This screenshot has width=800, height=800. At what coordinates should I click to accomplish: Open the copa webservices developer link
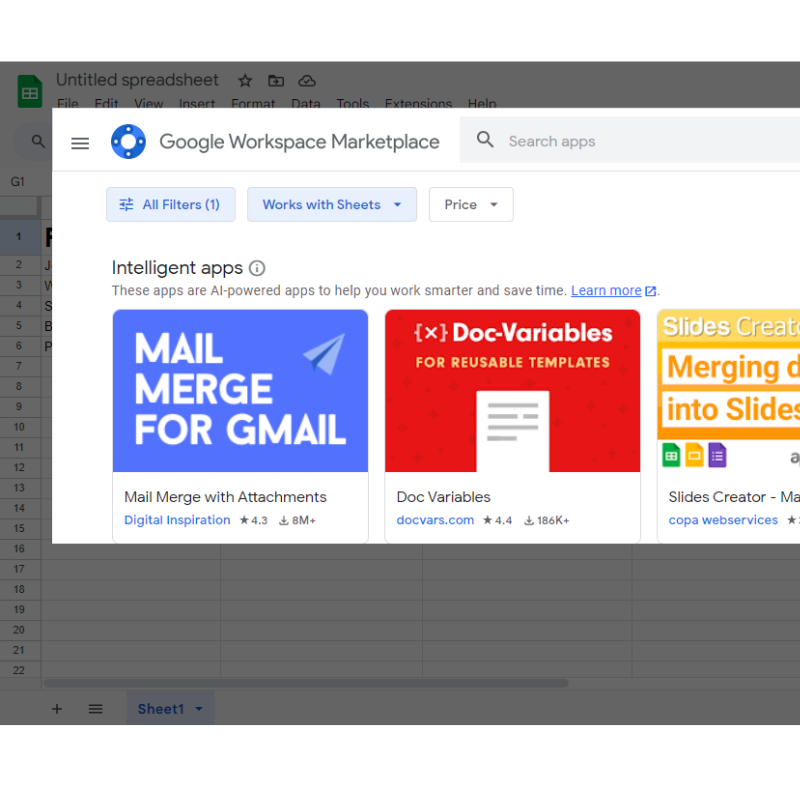(723, 520)
